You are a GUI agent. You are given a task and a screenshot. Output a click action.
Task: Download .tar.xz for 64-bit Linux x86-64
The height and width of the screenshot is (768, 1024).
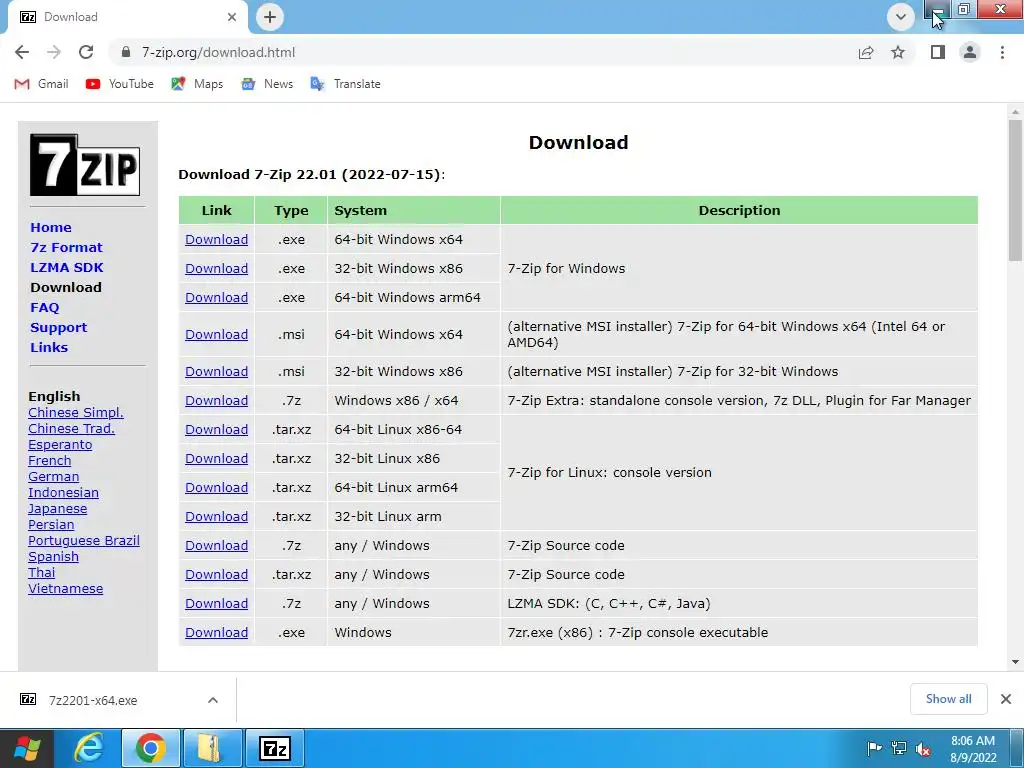(x=216, y=430)
